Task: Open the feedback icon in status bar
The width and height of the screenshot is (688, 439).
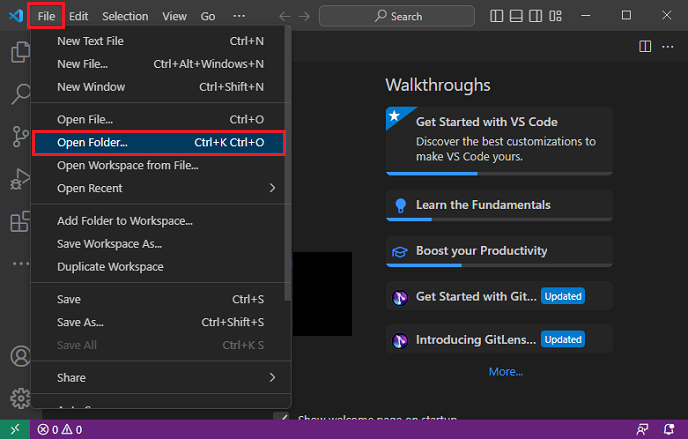Action: click(x=642, y=429)
